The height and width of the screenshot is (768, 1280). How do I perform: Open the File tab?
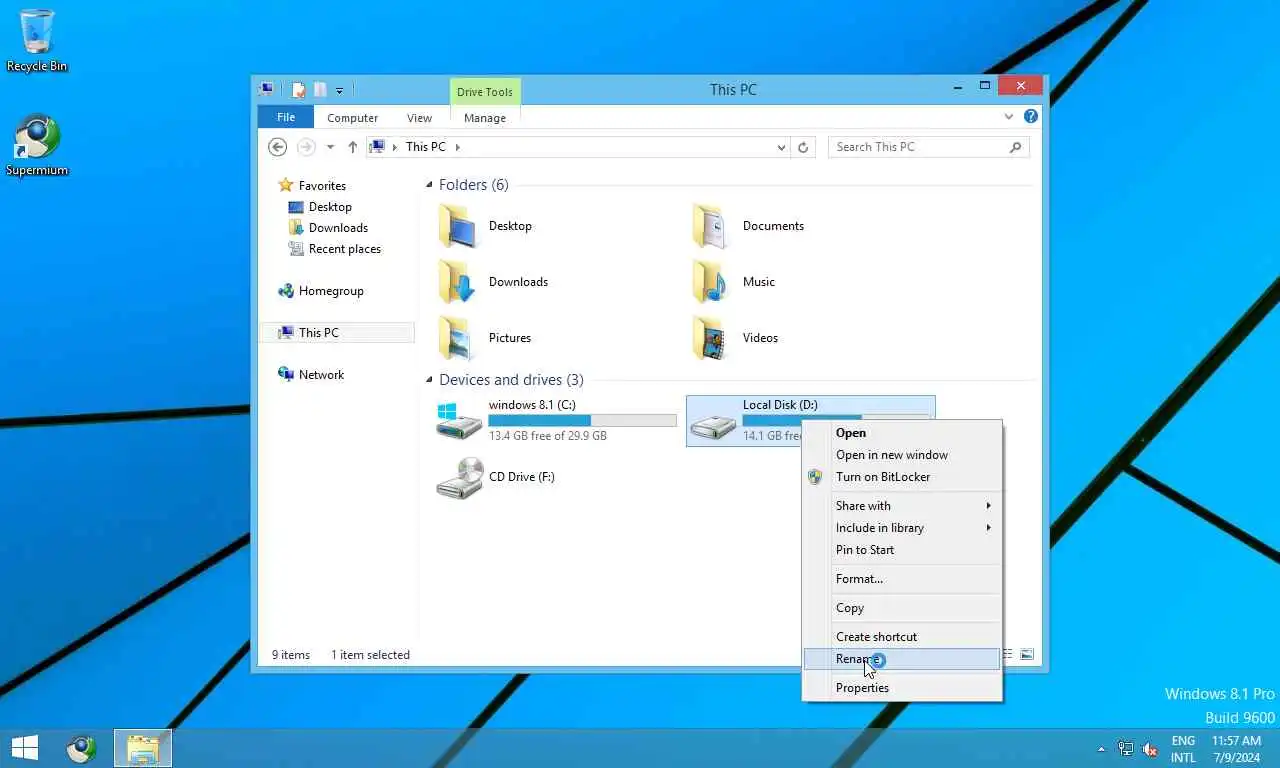tap(286, 117)
